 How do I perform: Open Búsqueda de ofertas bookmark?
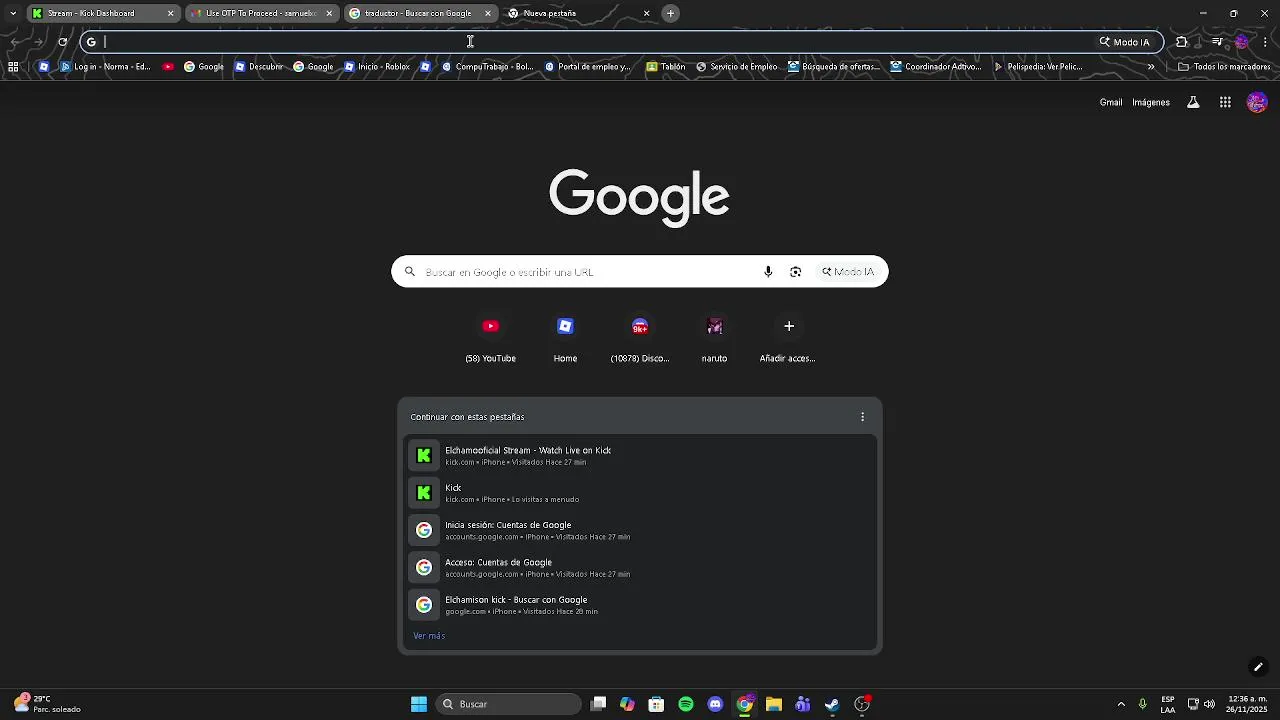click(x=833, y=67)
